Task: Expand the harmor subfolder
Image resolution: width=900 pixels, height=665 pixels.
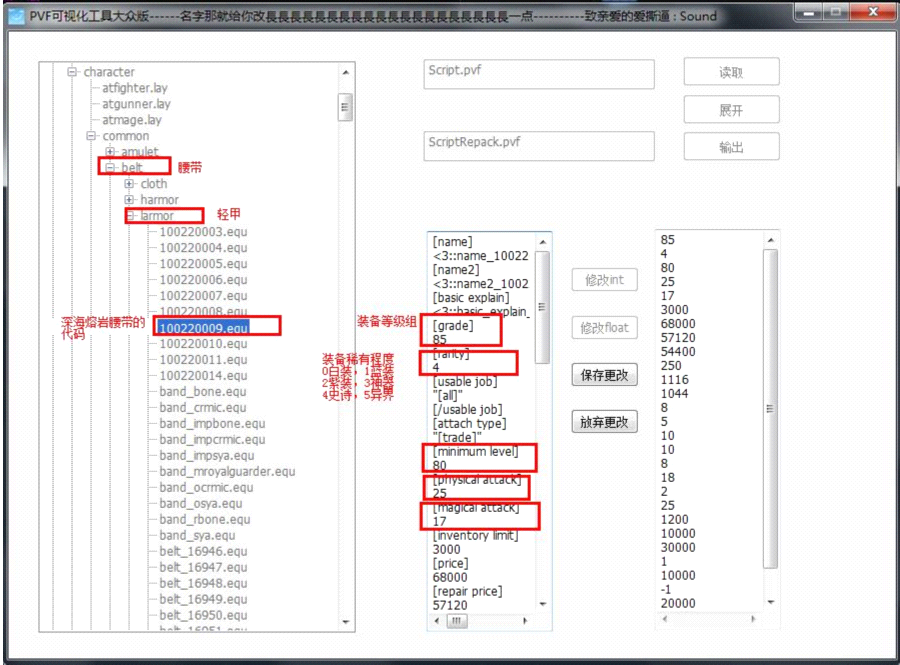Action: pyautogui.click(x=129, y=200)
